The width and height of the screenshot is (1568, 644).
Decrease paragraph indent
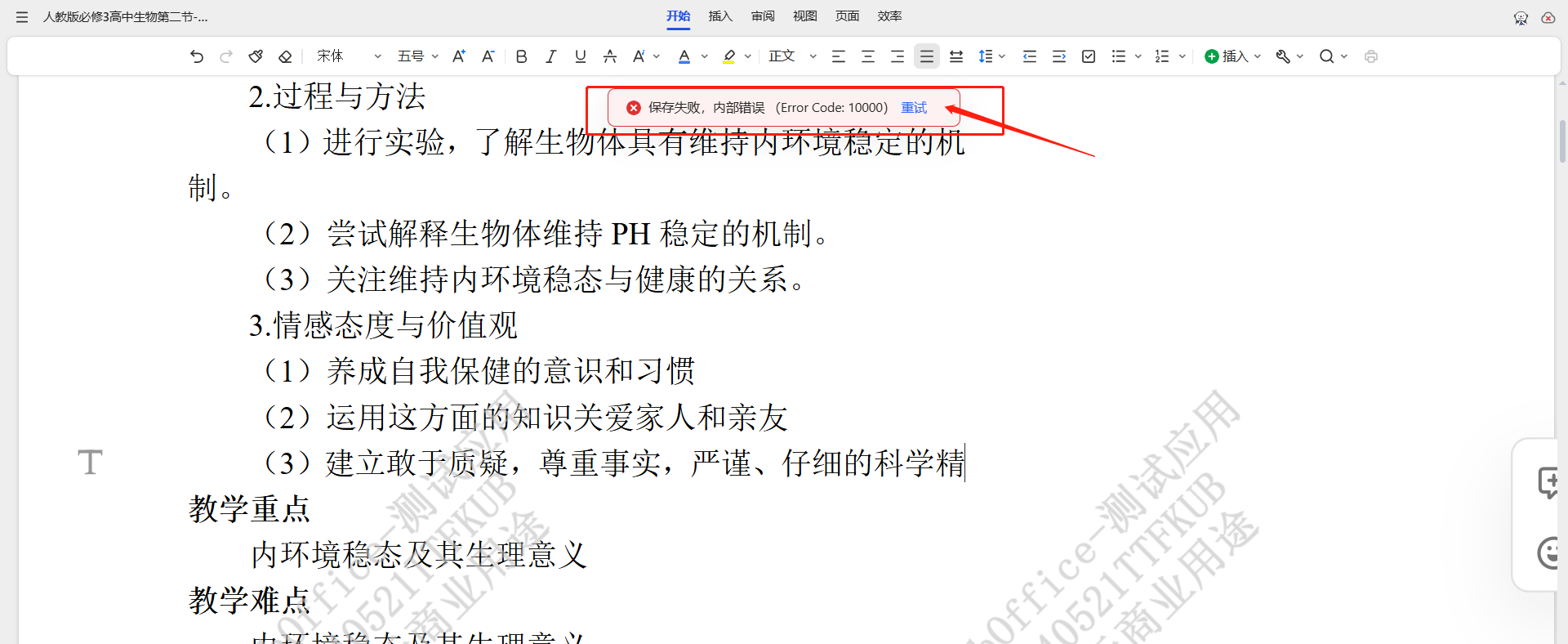pos(1030,56)
